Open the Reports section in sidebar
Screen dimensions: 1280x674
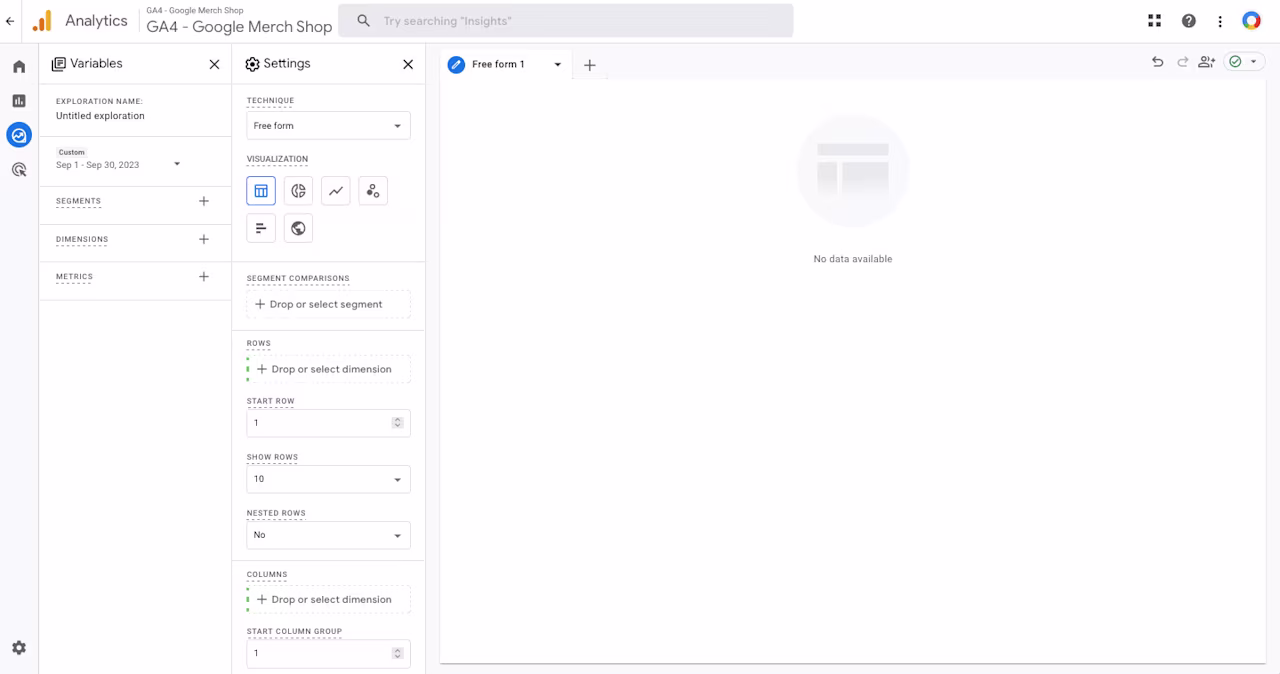[19, 101]
